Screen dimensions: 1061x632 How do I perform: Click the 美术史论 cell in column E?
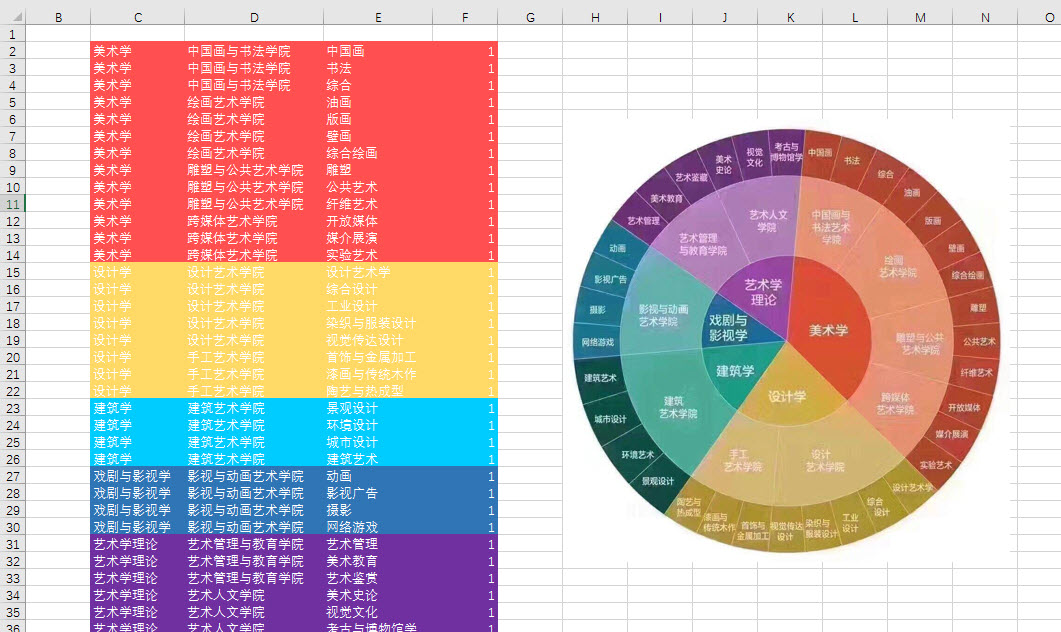coord(378,595)
